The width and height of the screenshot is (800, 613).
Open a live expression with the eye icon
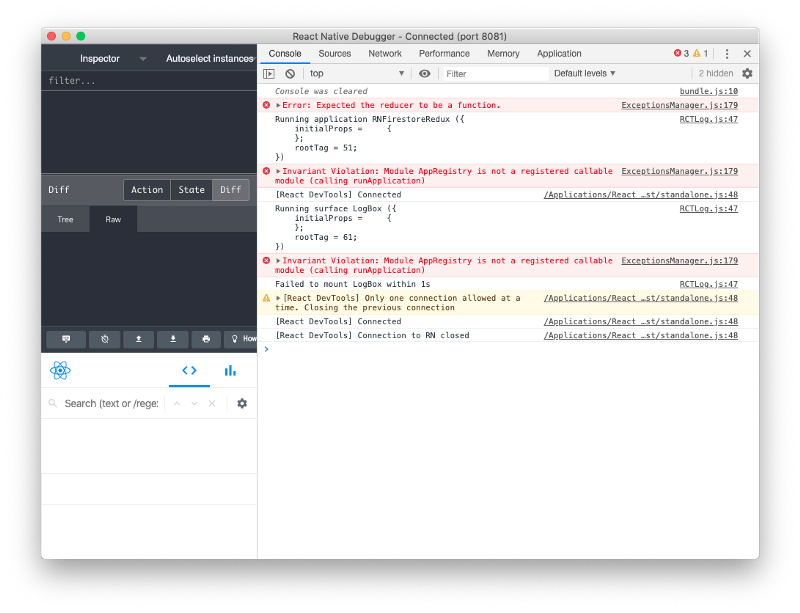point(424,73)
